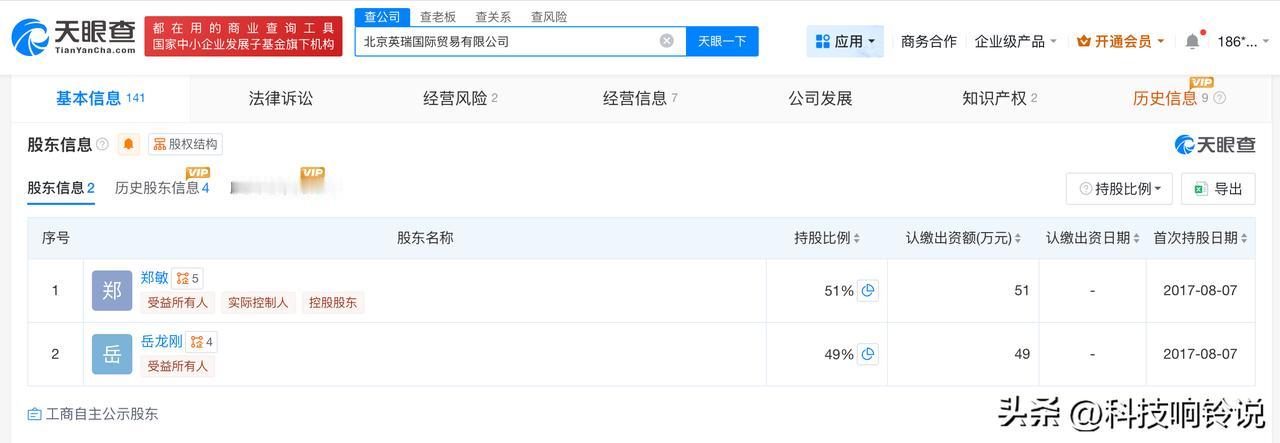This screenshot has width=1280, height=443.
Task: Click help question mark beside 股东信息 heading
Action: pos(102,145)
